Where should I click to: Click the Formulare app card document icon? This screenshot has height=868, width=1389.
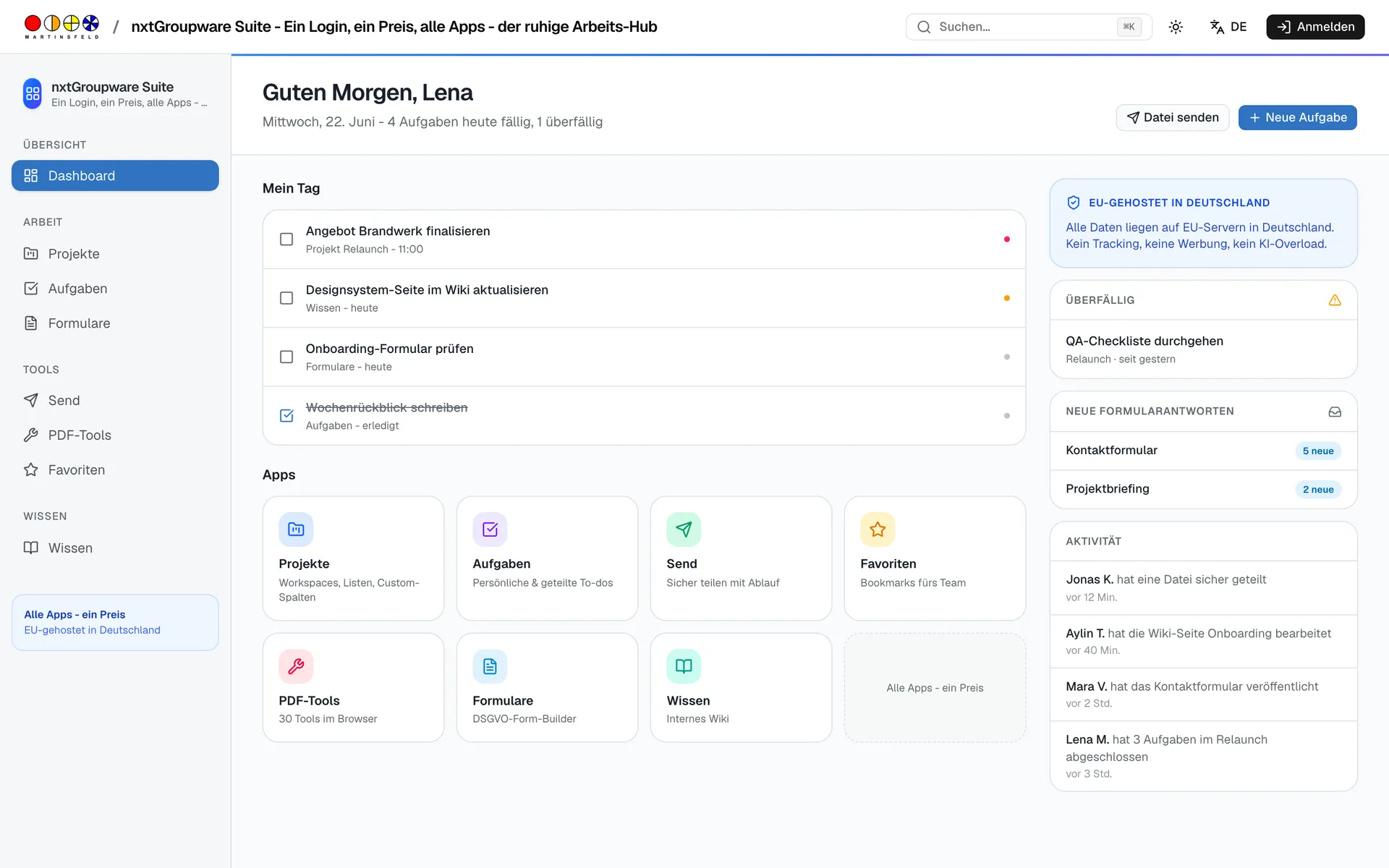[490, 666]
